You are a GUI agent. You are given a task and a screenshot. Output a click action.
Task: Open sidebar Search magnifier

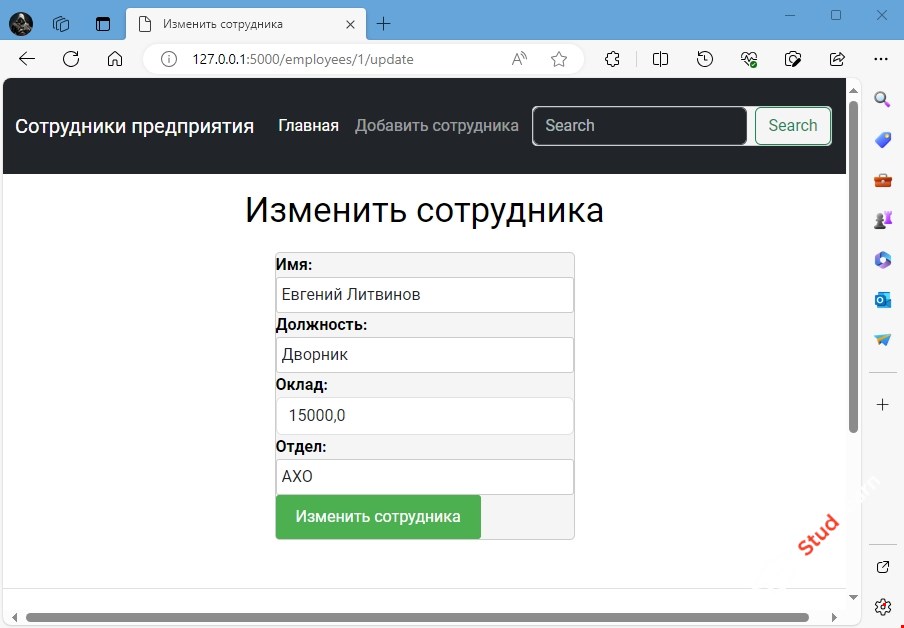click(883, 99)
